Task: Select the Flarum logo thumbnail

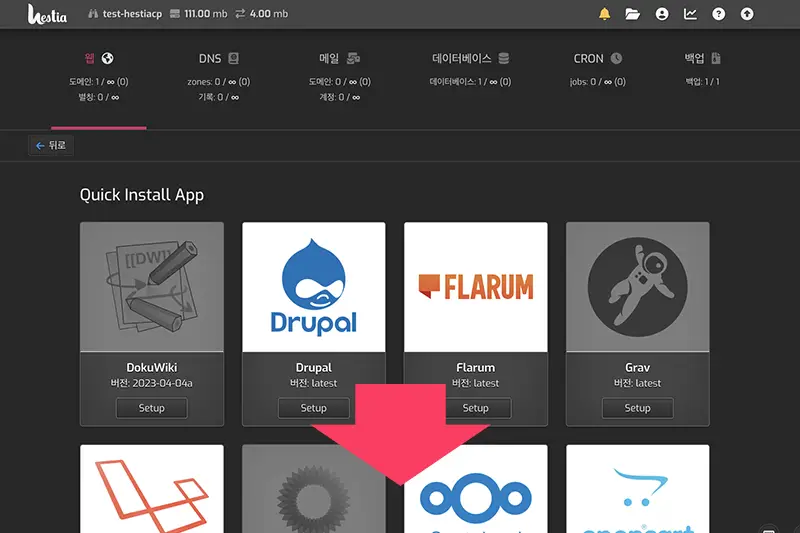Action: [x=476, y=287]
